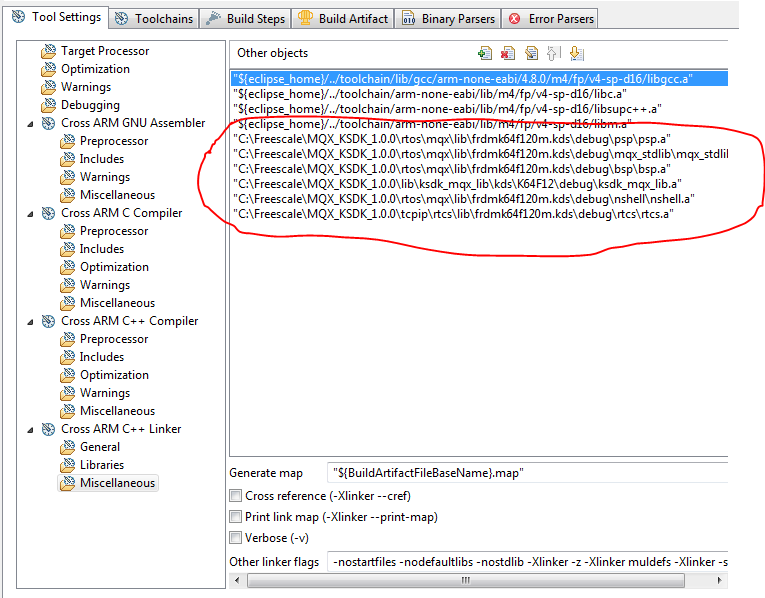The height and width of the screenshot is (598, 765).
Task: Switch to the Error Parsers tab
Action: 551,19
